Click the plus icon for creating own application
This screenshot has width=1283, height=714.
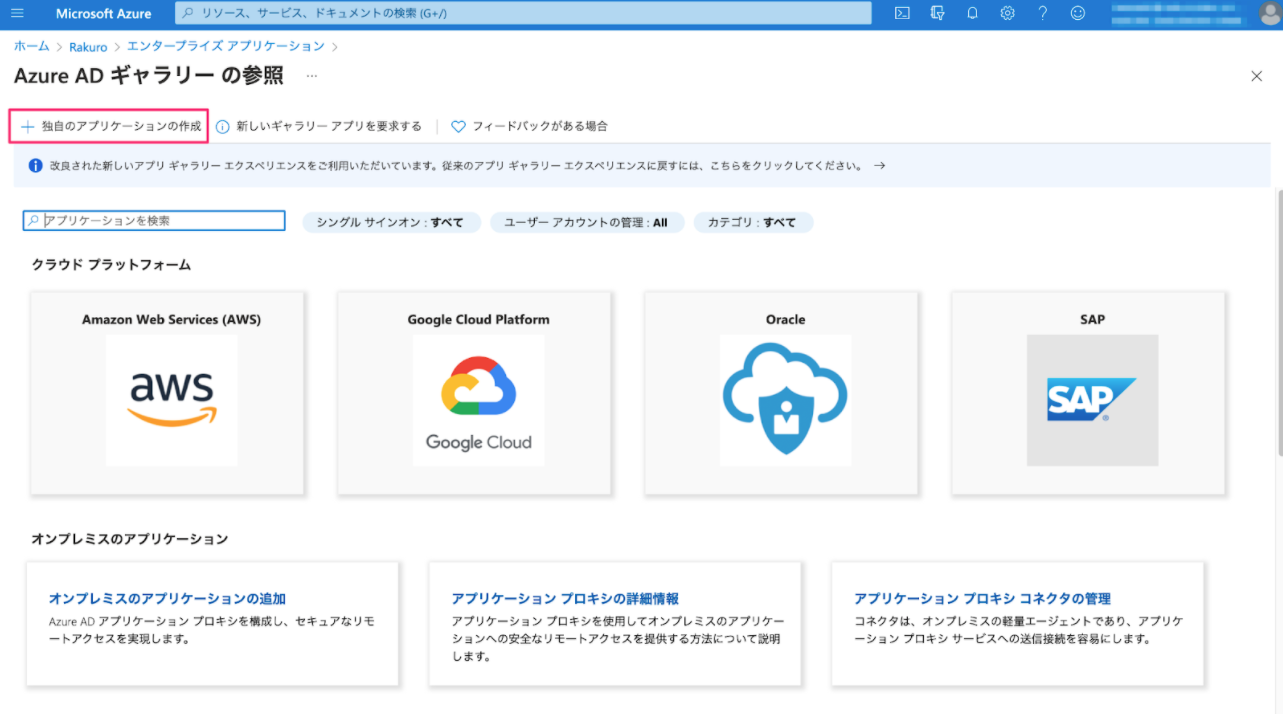point(28,127)
